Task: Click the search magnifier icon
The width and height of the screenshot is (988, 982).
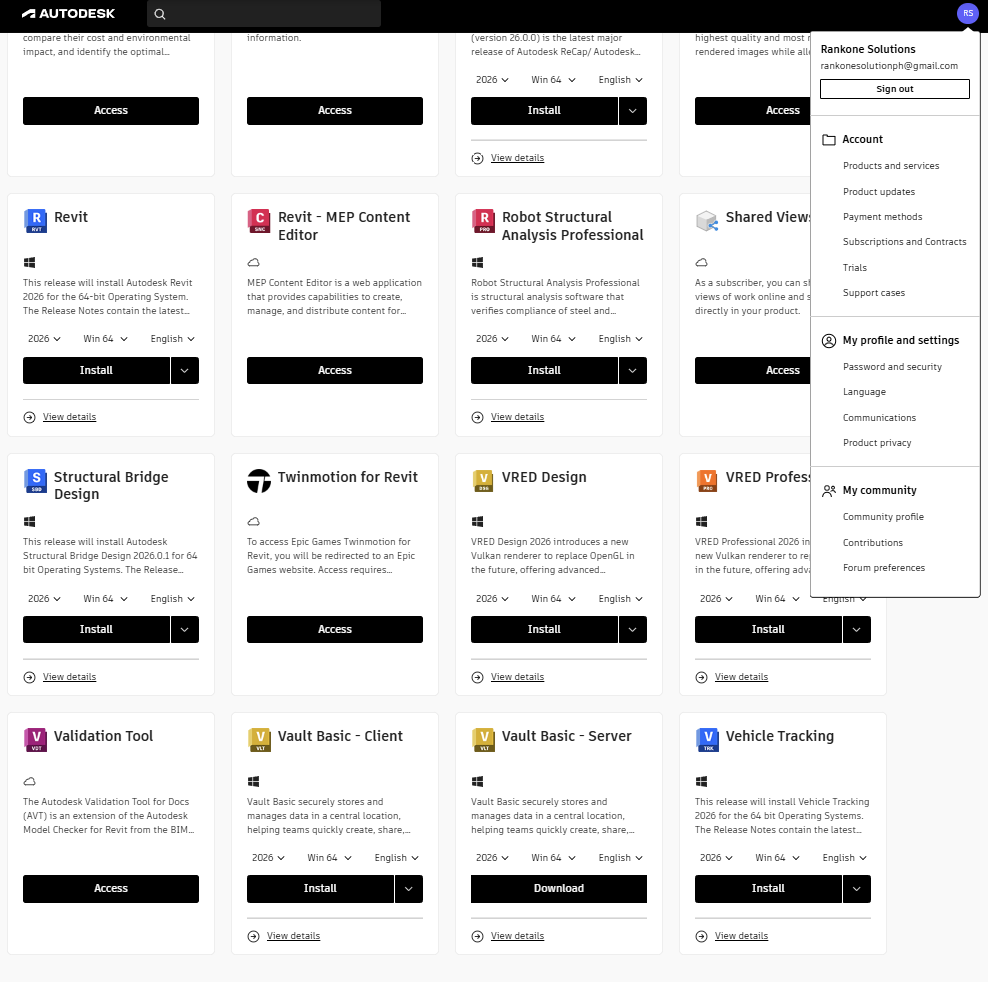Action: (160, 14)
